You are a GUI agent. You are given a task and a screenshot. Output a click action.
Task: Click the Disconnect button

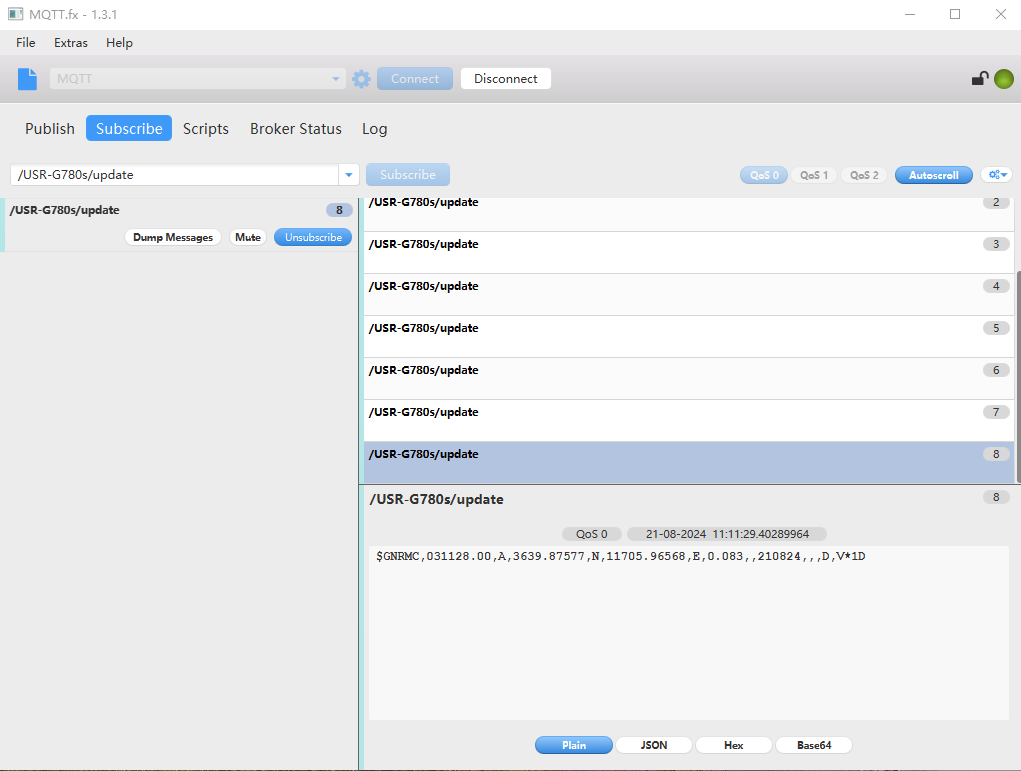[505, 79]
